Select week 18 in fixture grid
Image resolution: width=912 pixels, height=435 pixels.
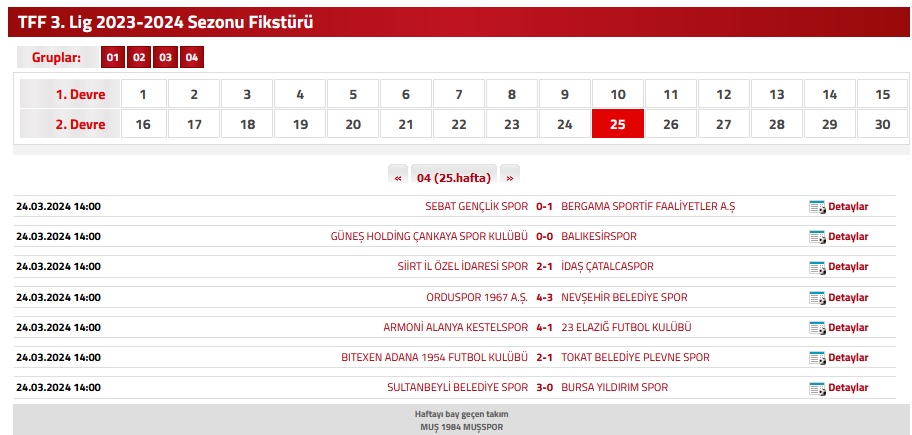[247, 124]
